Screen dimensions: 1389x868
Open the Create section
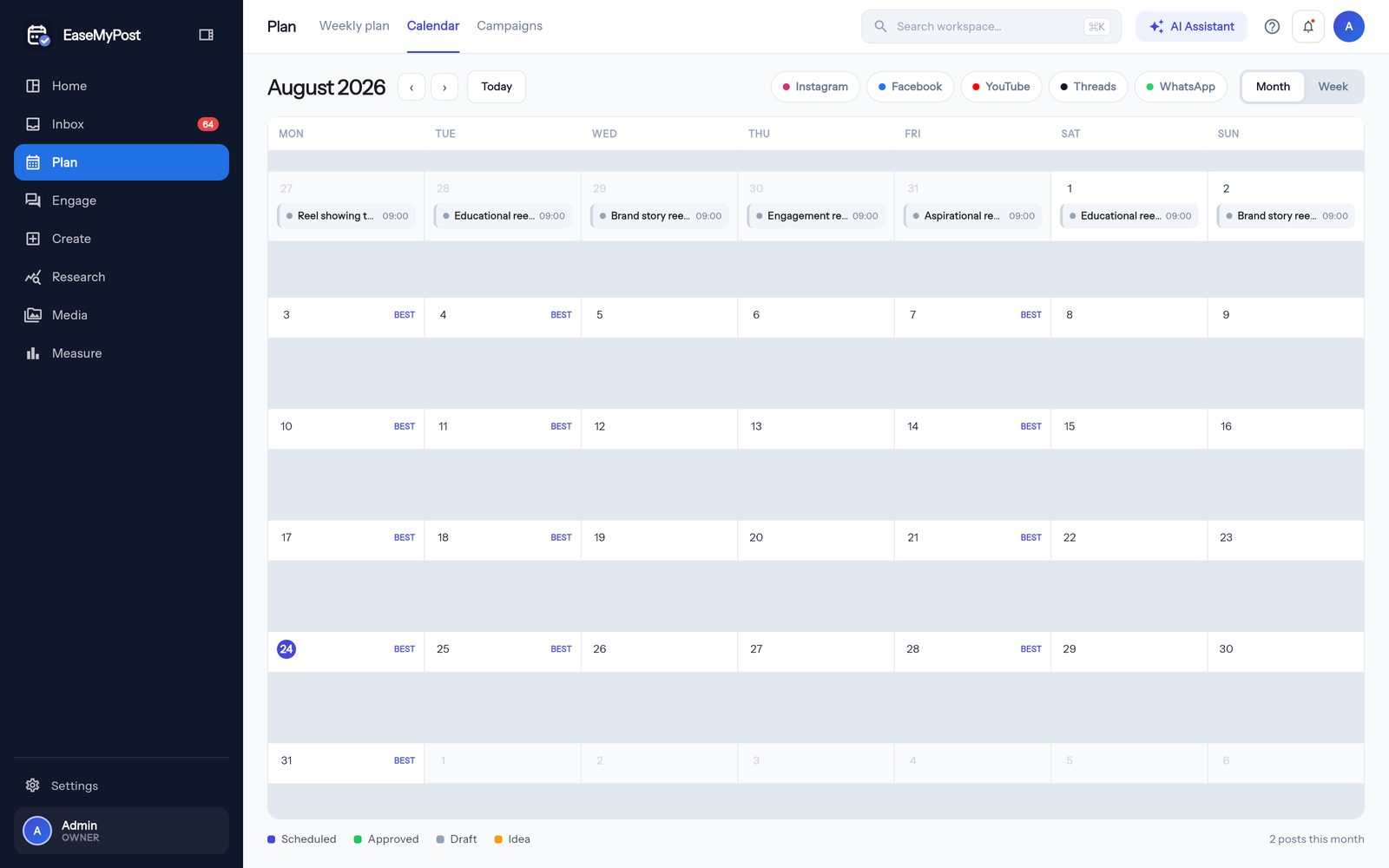tap(122, 239)
